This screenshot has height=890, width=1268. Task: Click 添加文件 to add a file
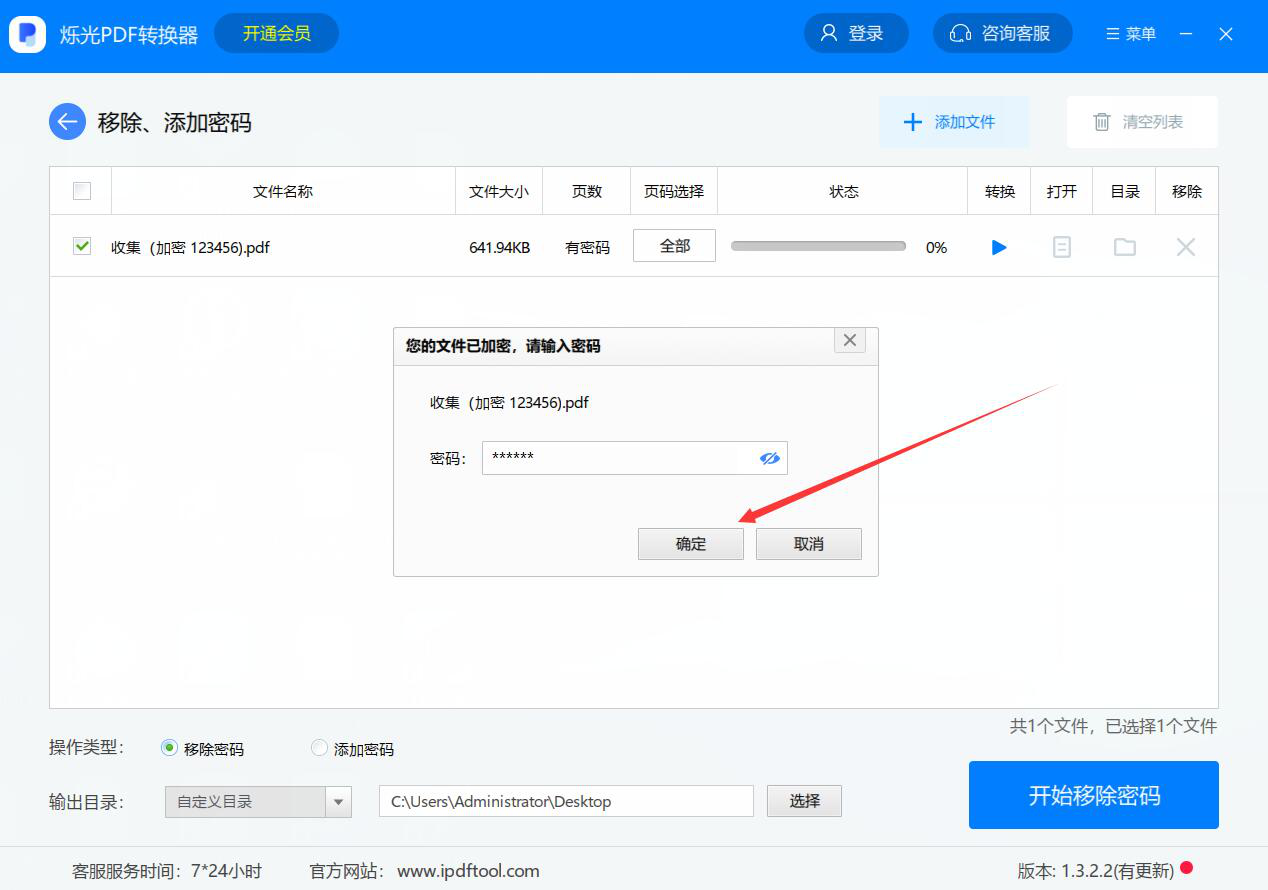(954, 122)
